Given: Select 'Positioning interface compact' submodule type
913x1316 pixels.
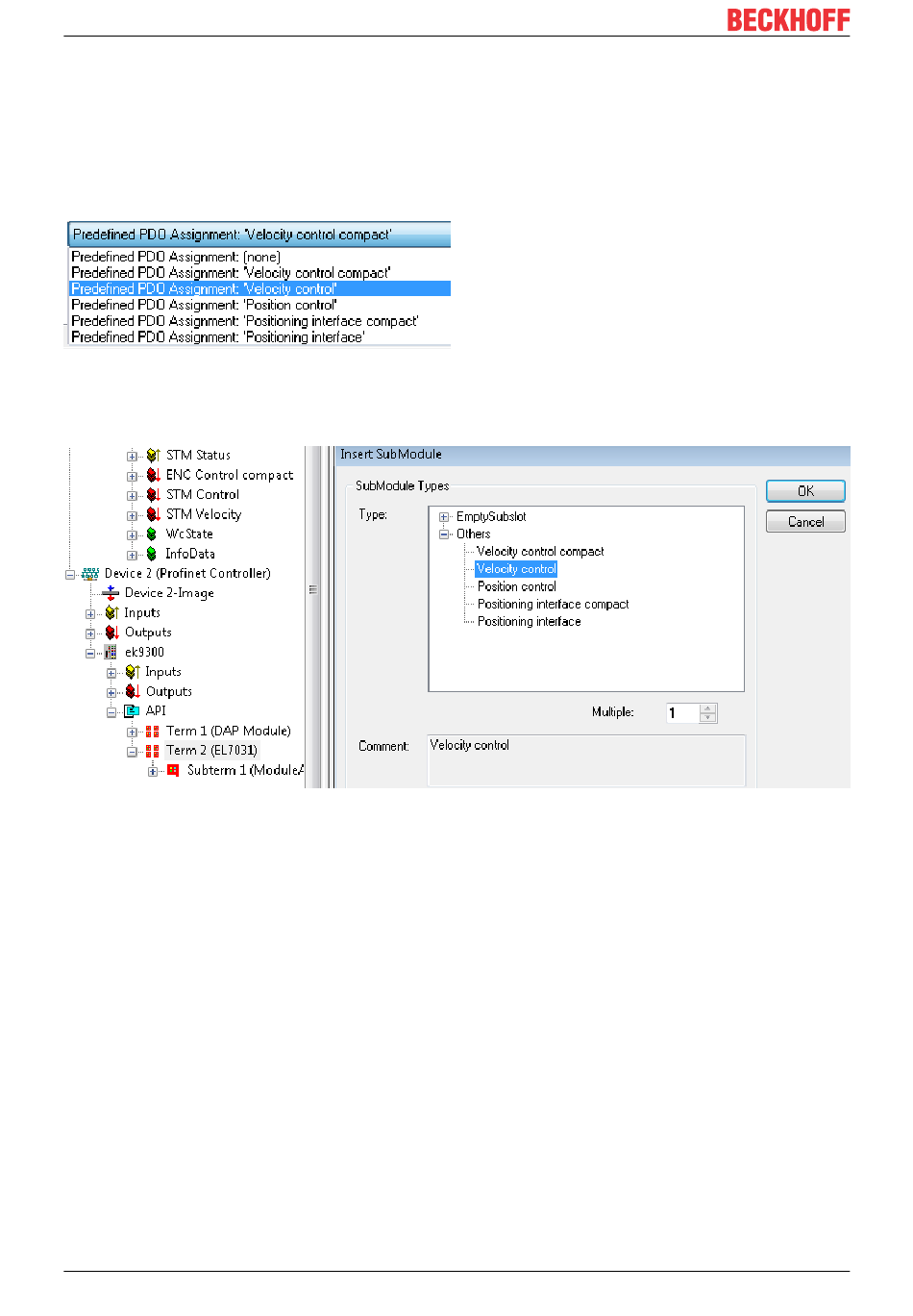Looking at the screenshot, I should coord(554,605).
